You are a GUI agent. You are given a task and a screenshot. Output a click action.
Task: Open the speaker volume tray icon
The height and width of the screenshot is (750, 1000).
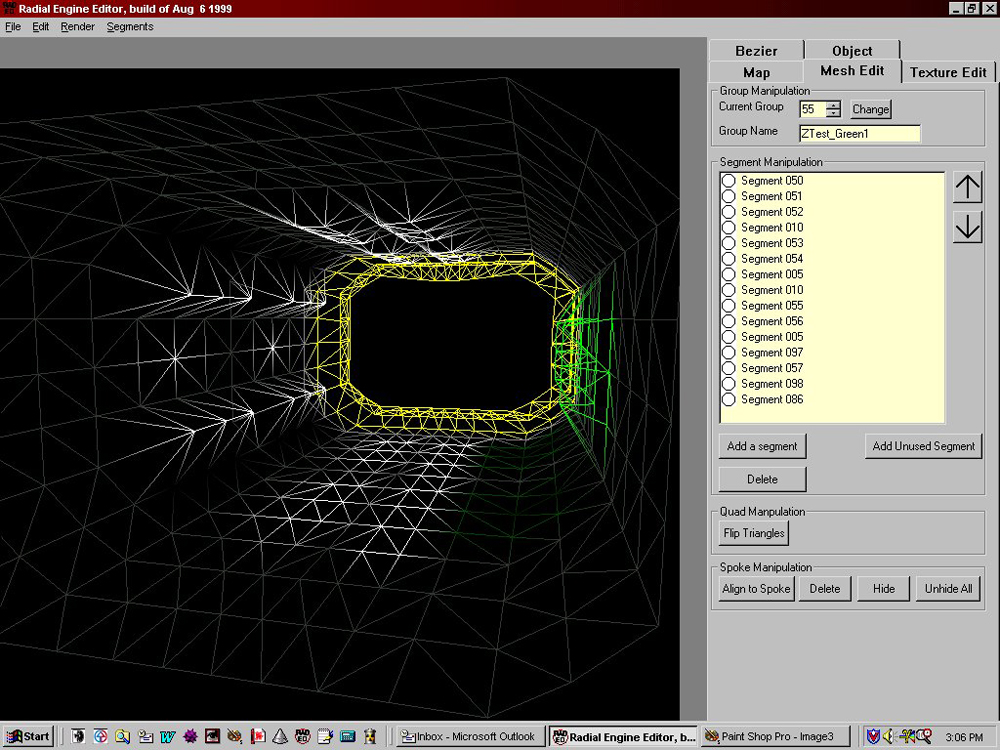pos(889,737)
